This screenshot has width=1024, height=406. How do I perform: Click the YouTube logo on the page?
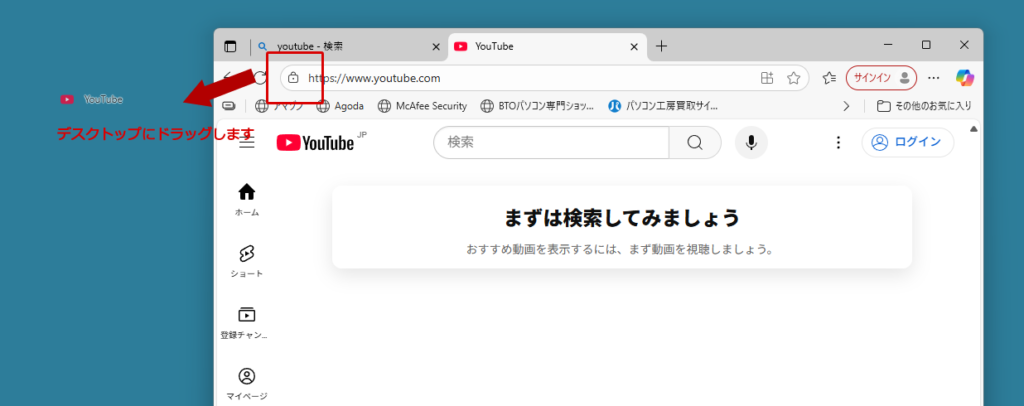(x=315, y=142)
